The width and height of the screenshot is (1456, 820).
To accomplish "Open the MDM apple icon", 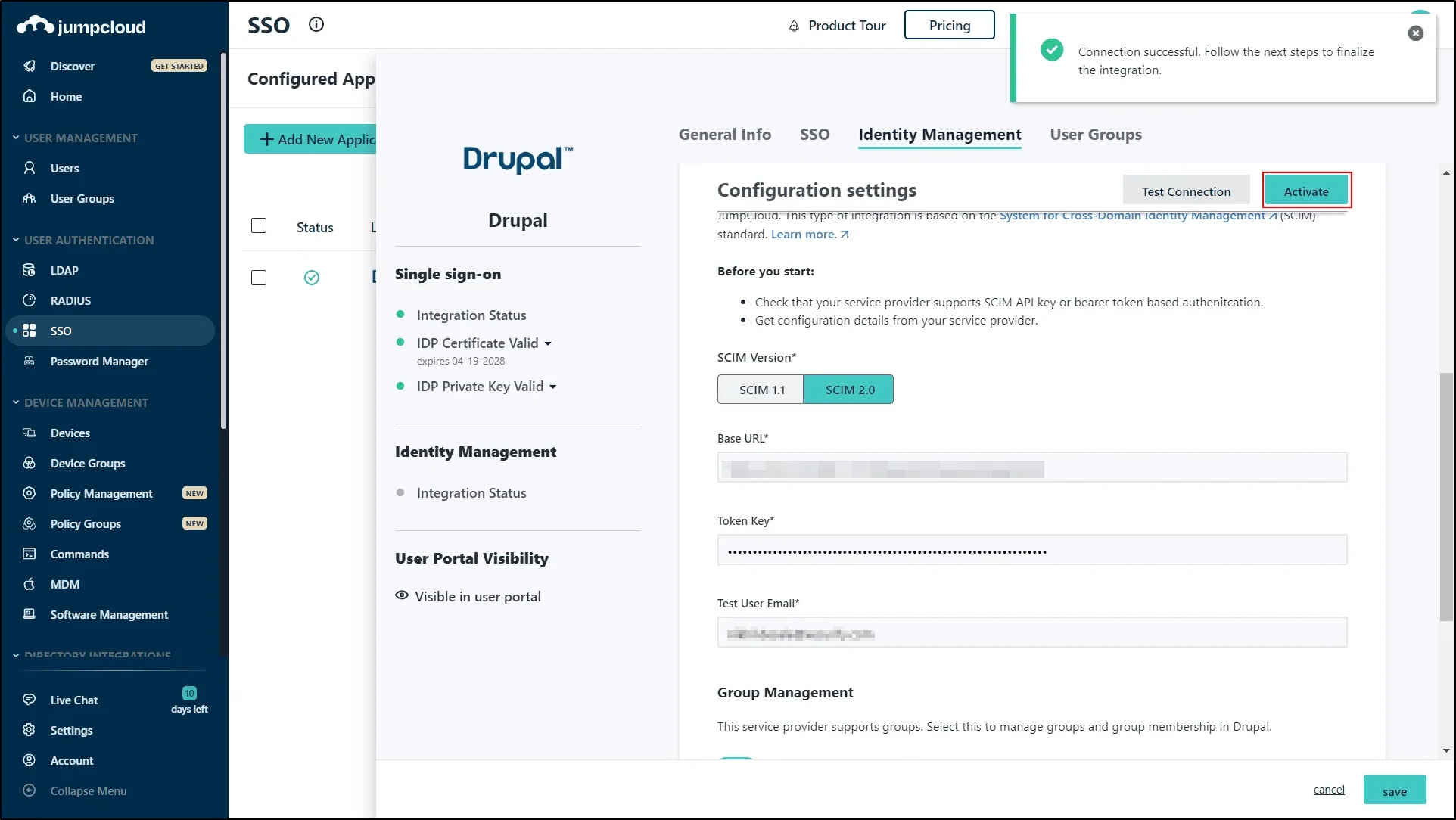I will click(x=30, y=584).
